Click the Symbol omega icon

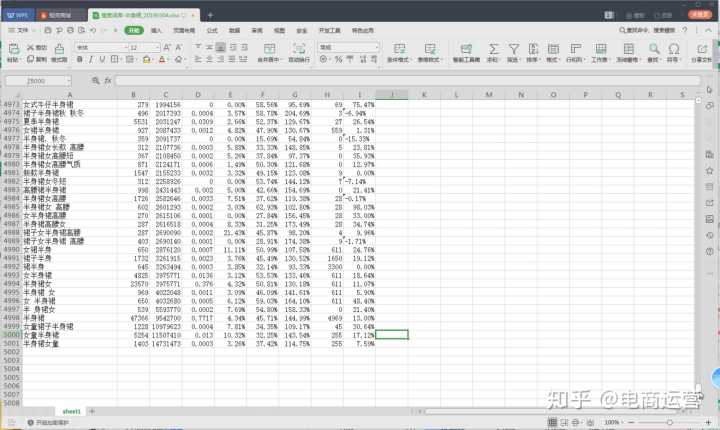pyautogui.click(x=674, y=49)
